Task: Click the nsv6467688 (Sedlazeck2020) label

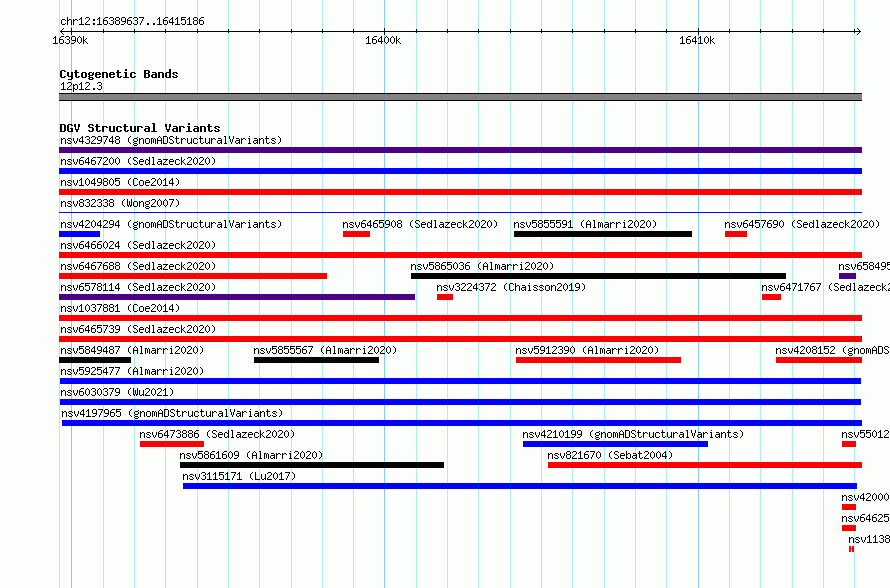Action: [x=138, y=266]
